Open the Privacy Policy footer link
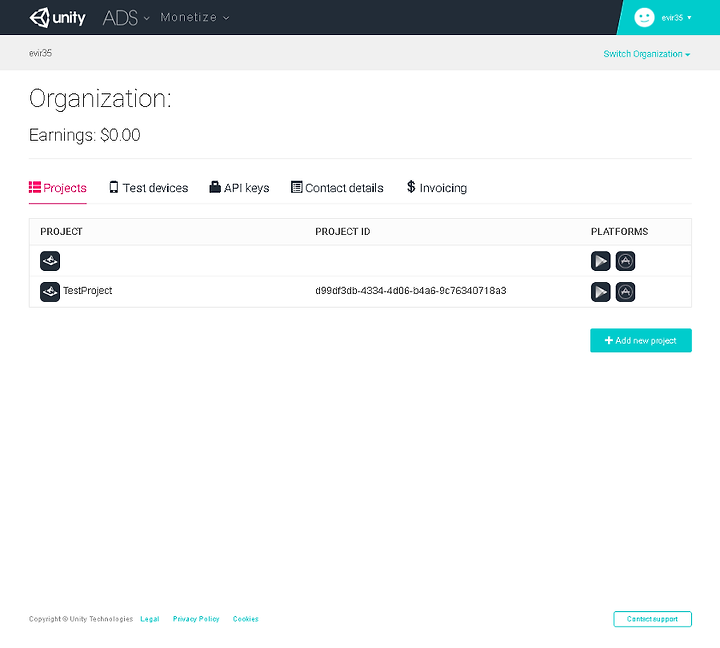Viewport: 720px width, 648px height. (196, 619)
